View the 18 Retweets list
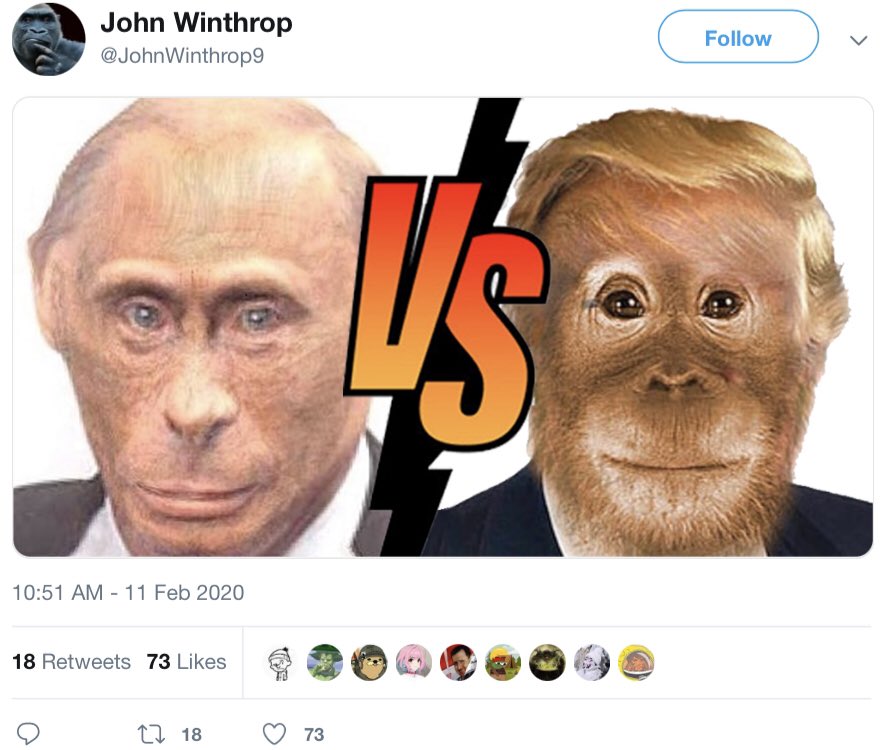The width and height of the screenshot is (885, 750). pyautogui.click(x=71, y=662)
